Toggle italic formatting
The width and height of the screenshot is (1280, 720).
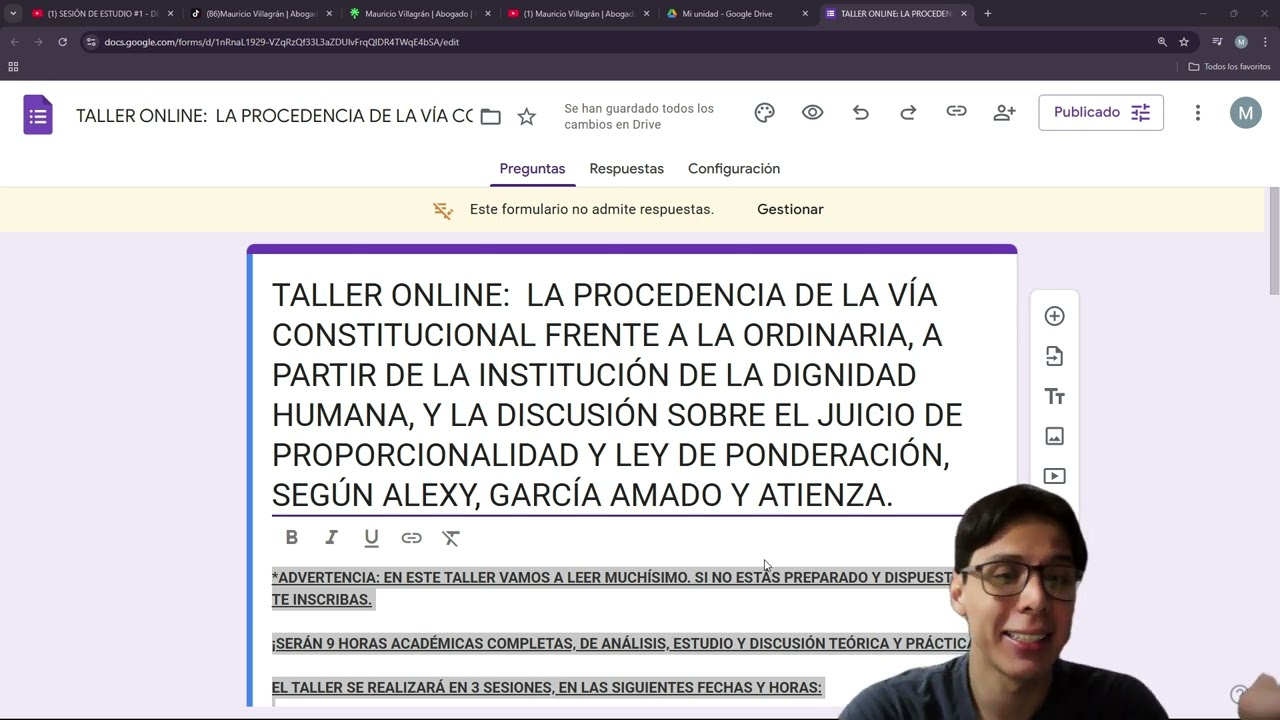pyautogui.click(x=331, y=538)
